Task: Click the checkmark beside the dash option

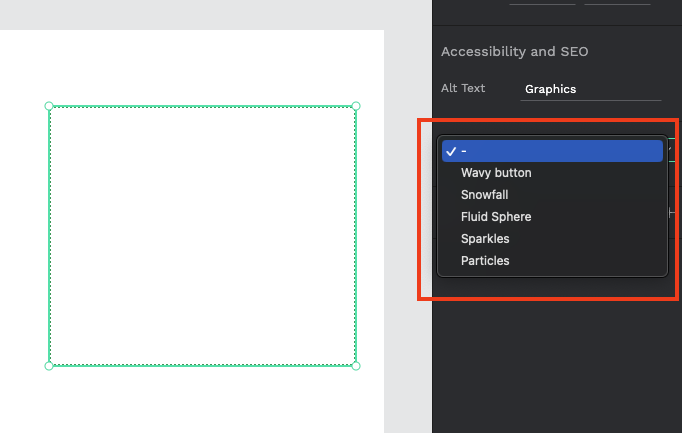Action: 451,151
